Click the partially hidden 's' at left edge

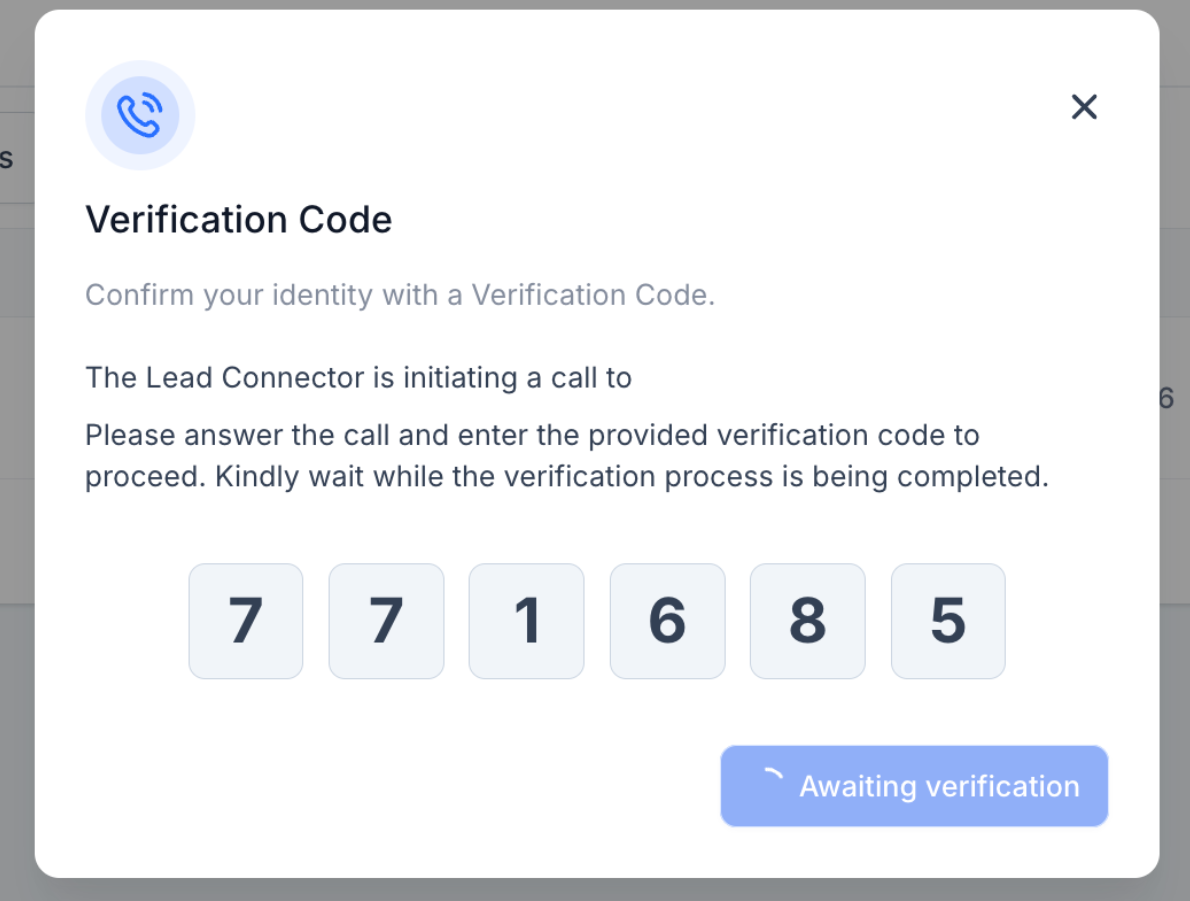(7, 157)
